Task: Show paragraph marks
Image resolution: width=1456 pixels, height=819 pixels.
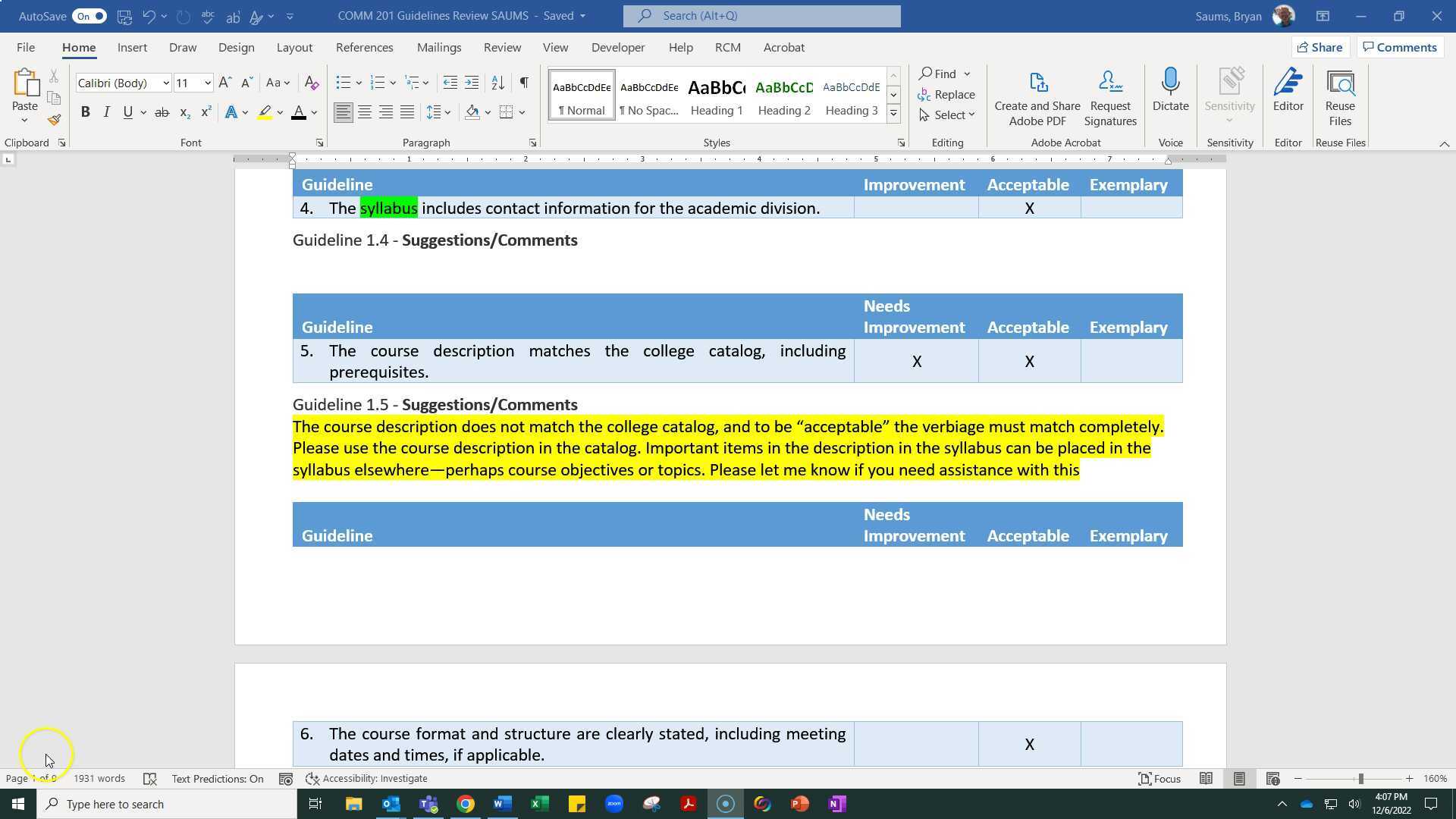Action: (524, 82)
